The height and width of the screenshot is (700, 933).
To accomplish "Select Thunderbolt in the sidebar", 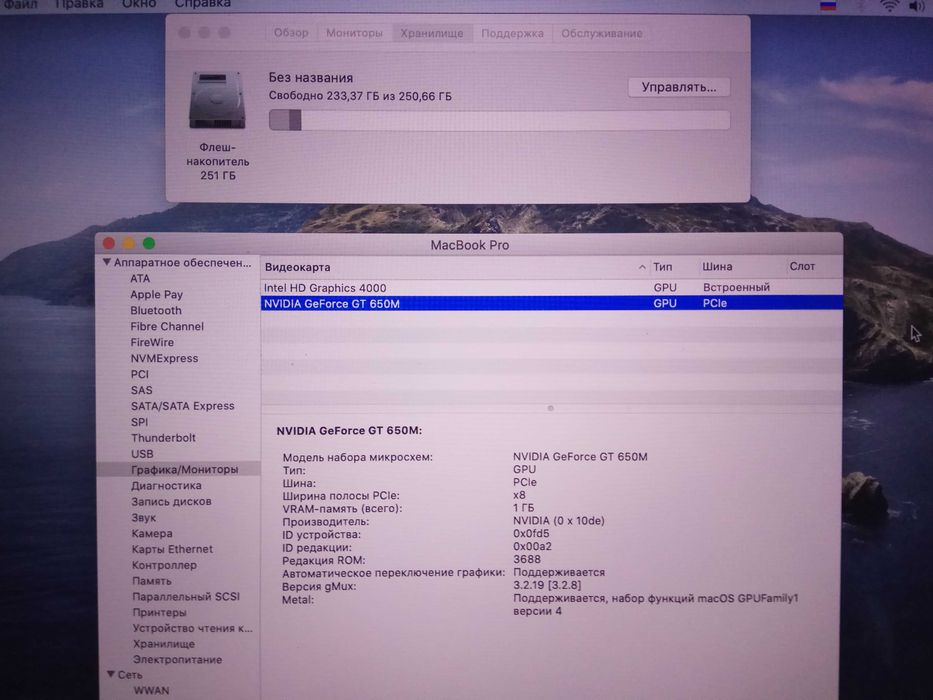I will (164, 438).
